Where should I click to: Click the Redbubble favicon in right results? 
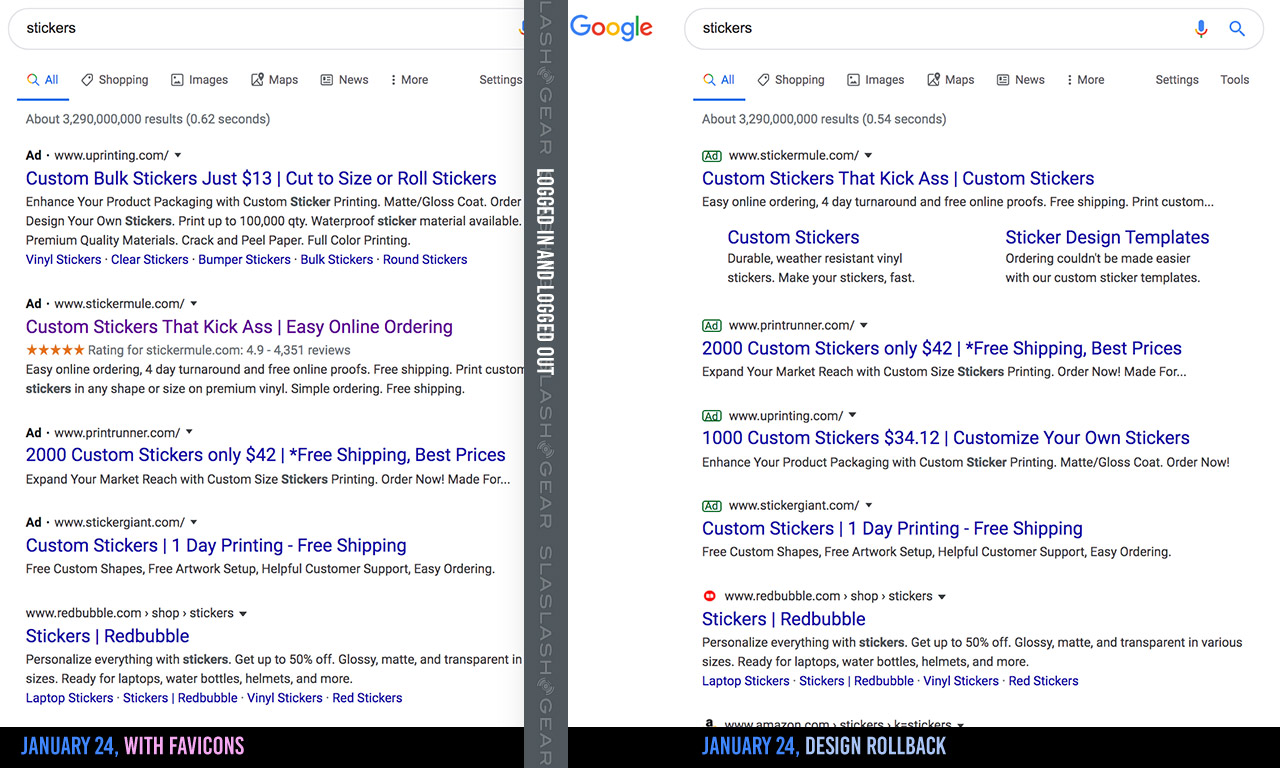pyautogui.click(x=709, y=596)
